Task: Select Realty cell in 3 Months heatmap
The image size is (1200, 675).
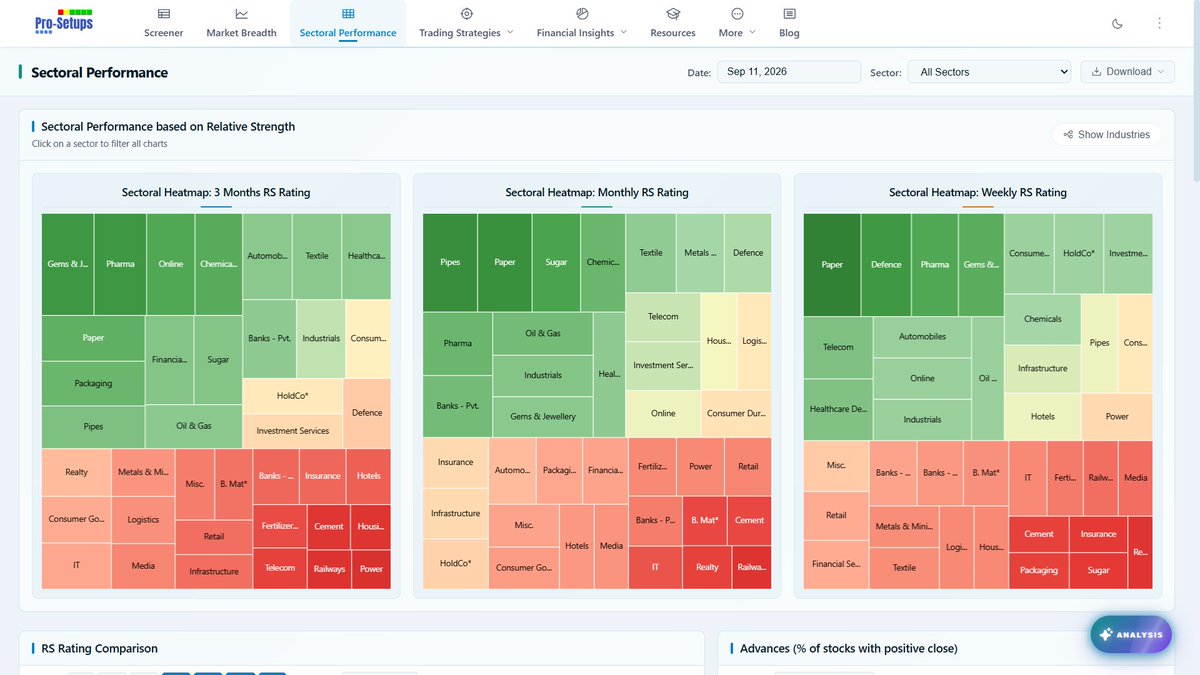Action: coord(76,472)
